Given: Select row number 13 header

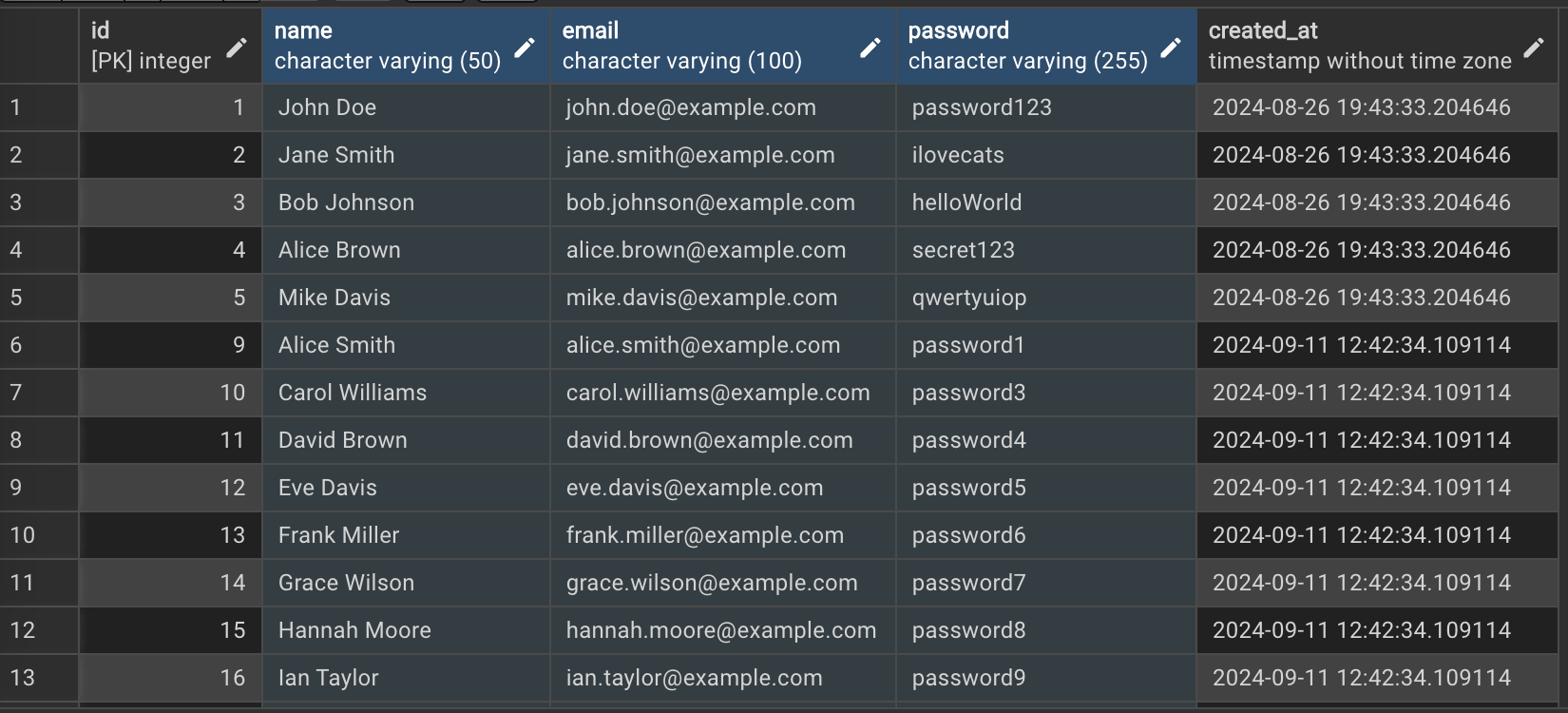Looking at the screenshot, I should 38,678.
